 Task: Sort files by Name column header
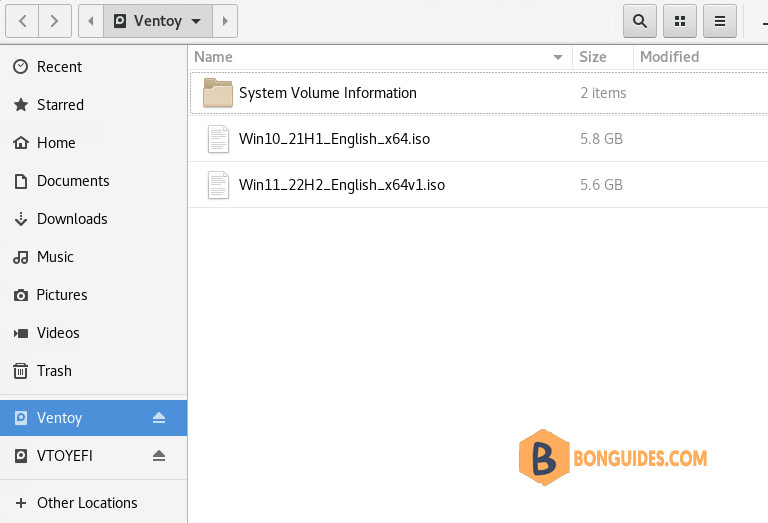380,57
